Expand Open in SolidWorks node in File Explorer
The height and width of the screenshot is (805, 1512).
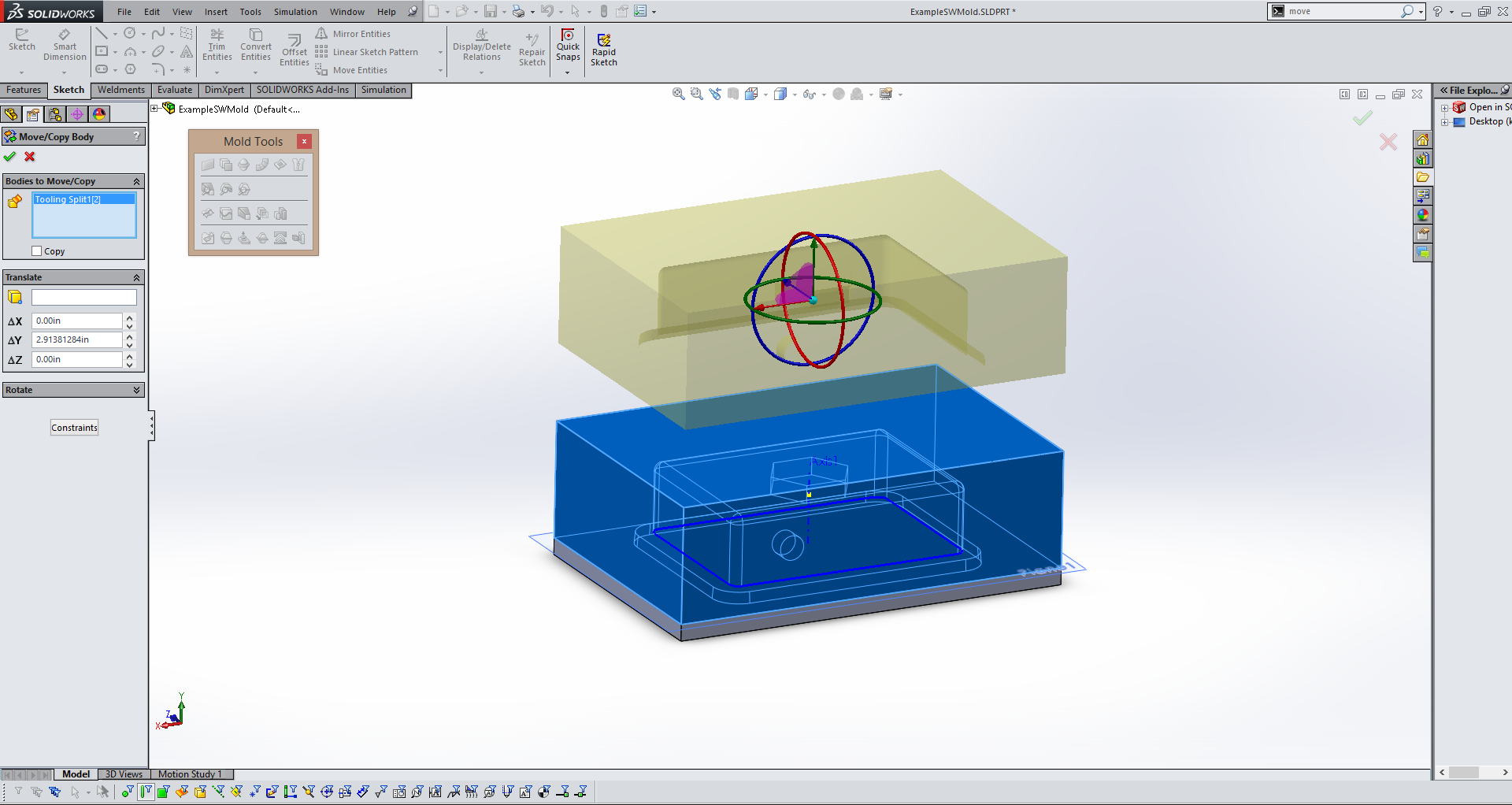pos(1445,108)
